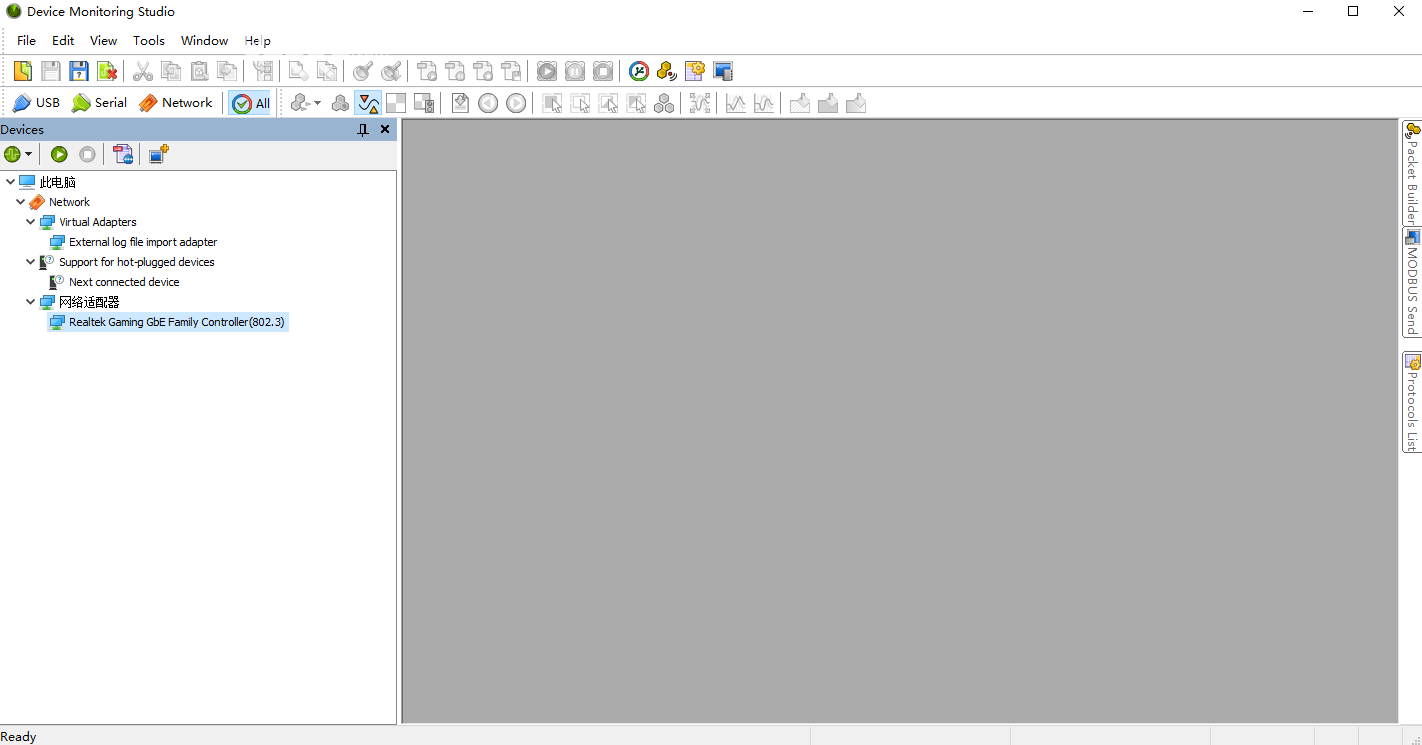Screen dimensions: 1422x745
Task: Collapse the 此电脑 tree node
Action: (10, 182)
